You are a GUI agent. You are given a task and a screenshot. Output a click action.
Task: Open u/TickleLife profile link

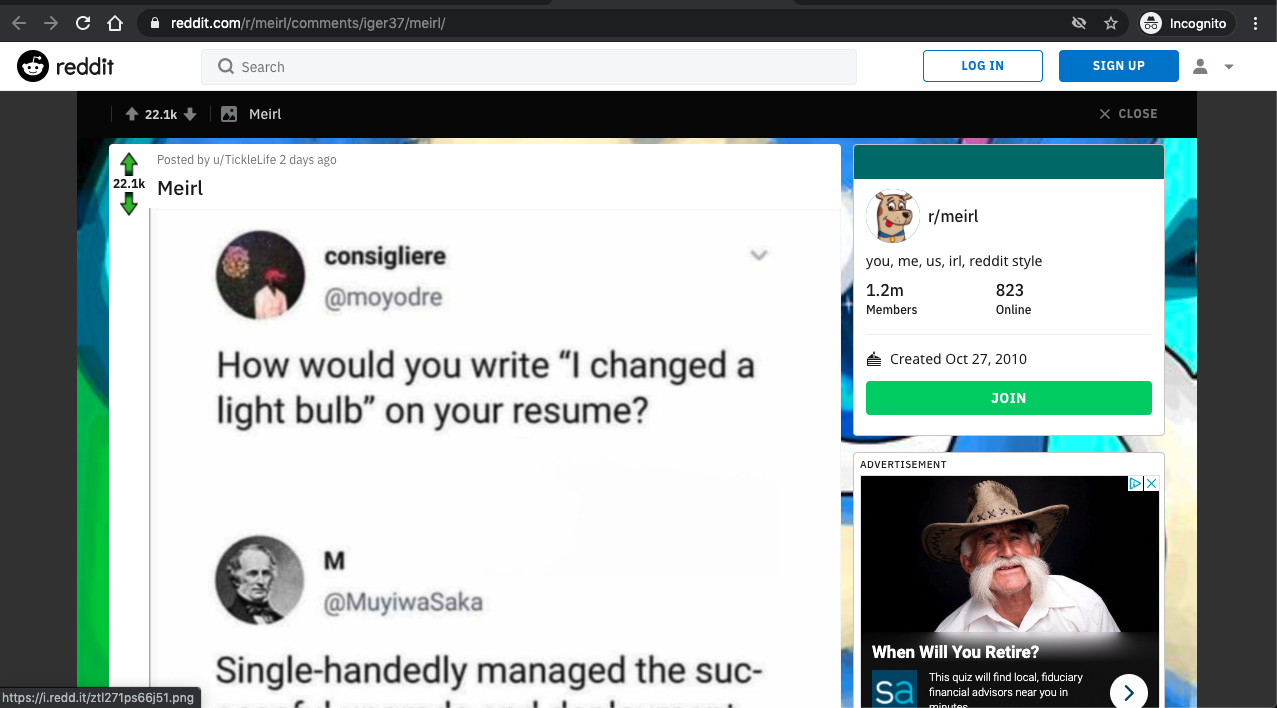pos(244,160)
